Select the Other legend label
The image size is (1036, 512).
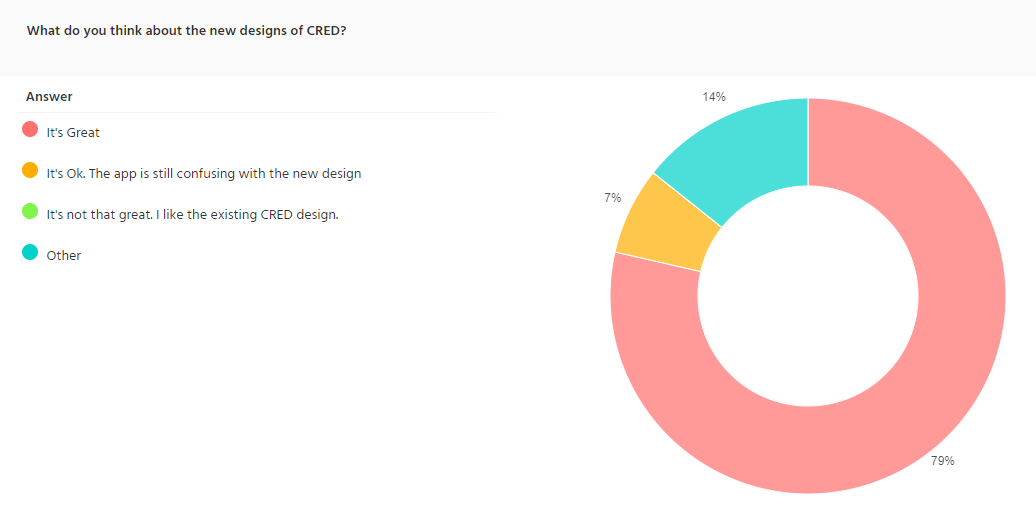coord(64,255)
